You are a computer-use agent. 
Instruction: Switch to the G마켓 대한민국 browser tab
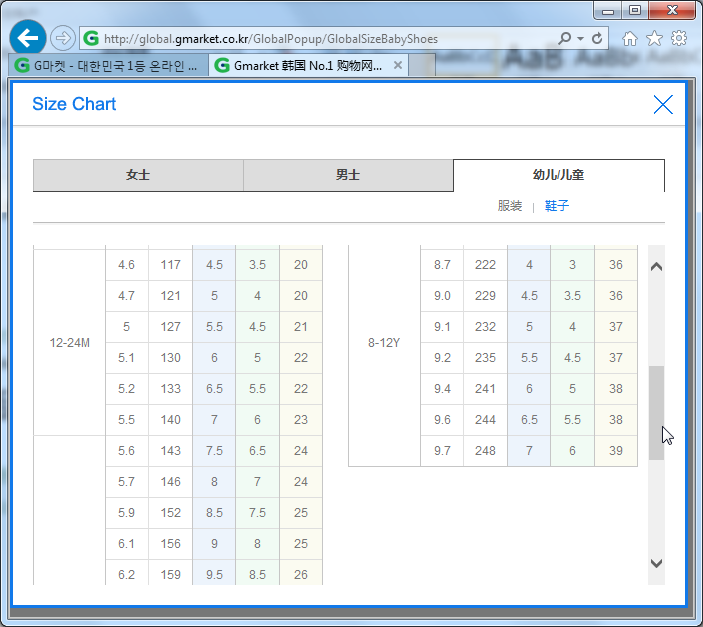[x=110, y=65]
